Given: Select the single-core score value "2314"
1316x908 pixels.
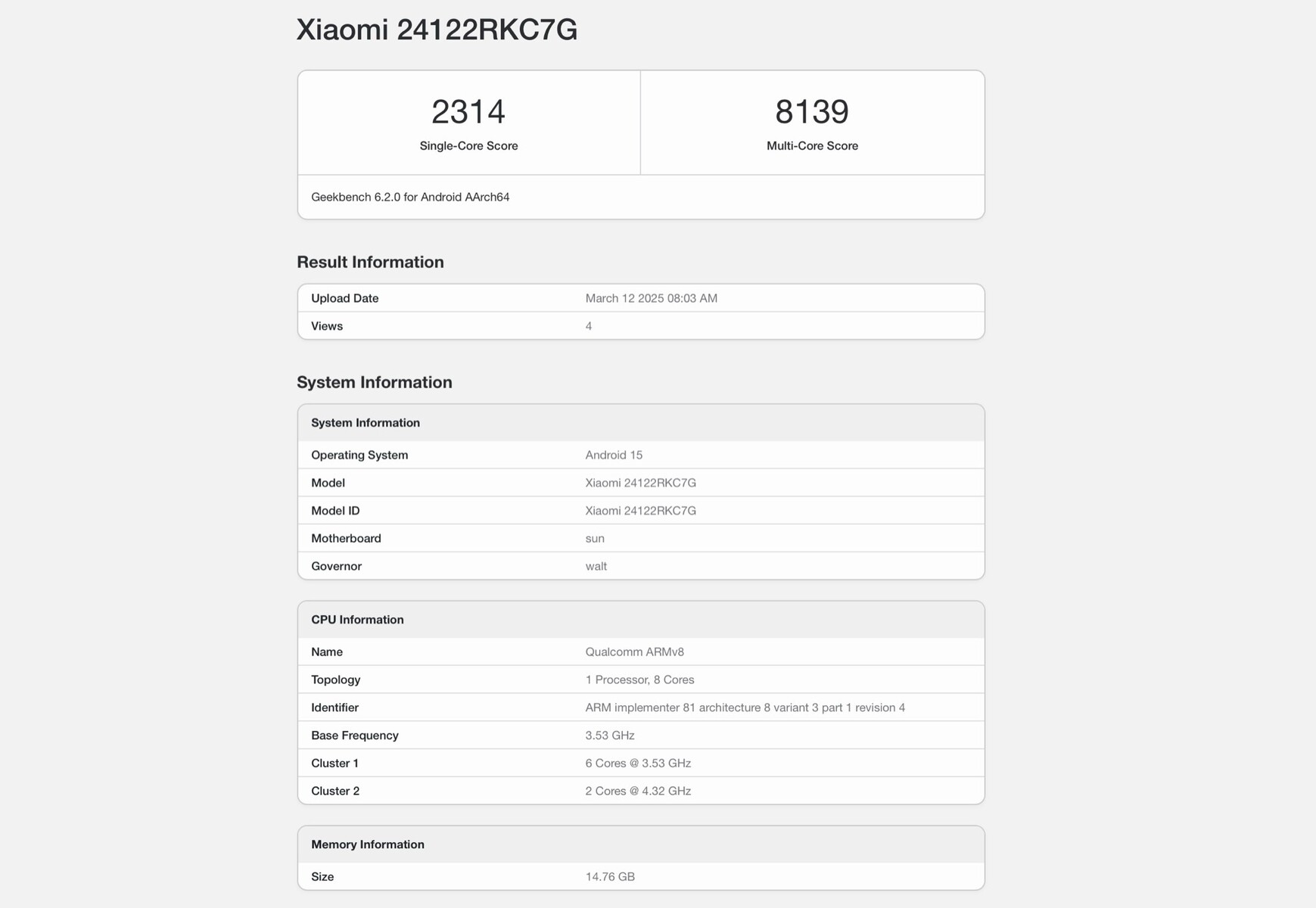Looking at the screenshot, I should pos(468,112).
